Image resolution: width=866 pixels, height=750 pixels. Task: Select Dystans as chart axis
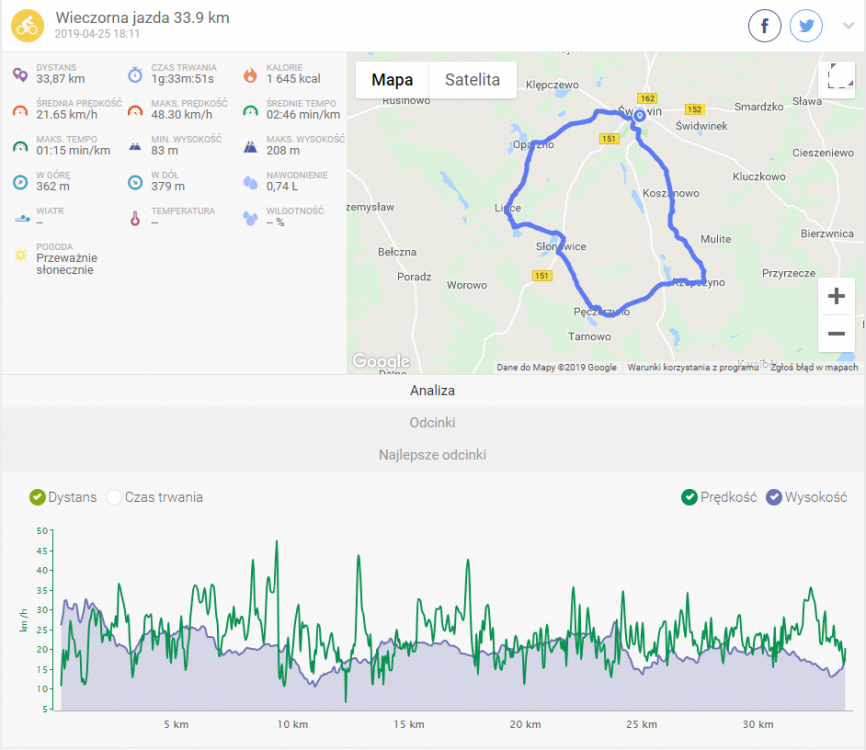(x=38, y=497)
